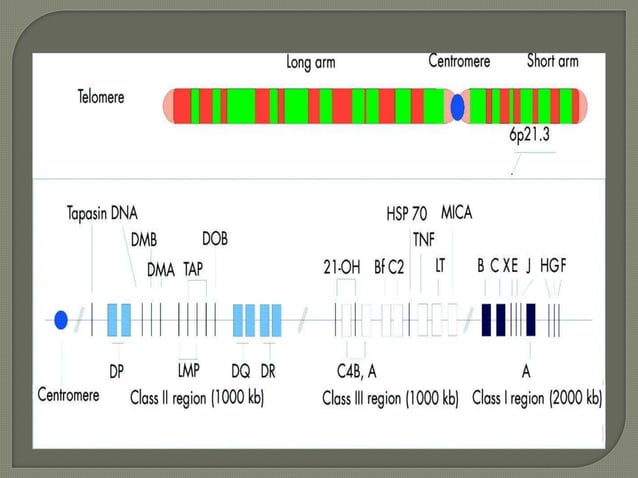Click the 'Class II region (1000 kb)' caption

pos(197,397)
